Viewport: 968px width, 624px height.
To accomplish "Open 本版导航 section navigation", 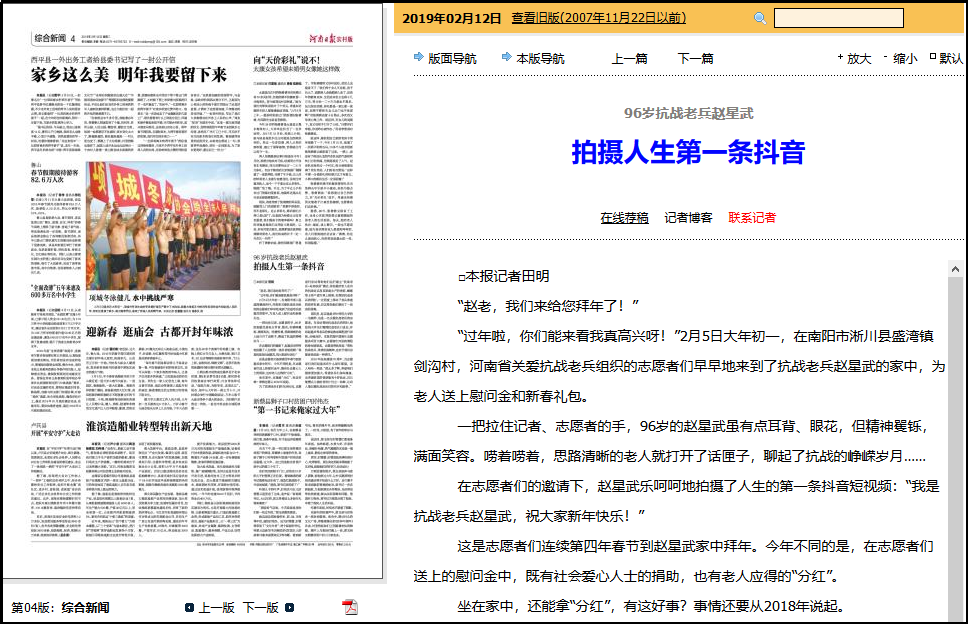I will coord(540,58).
